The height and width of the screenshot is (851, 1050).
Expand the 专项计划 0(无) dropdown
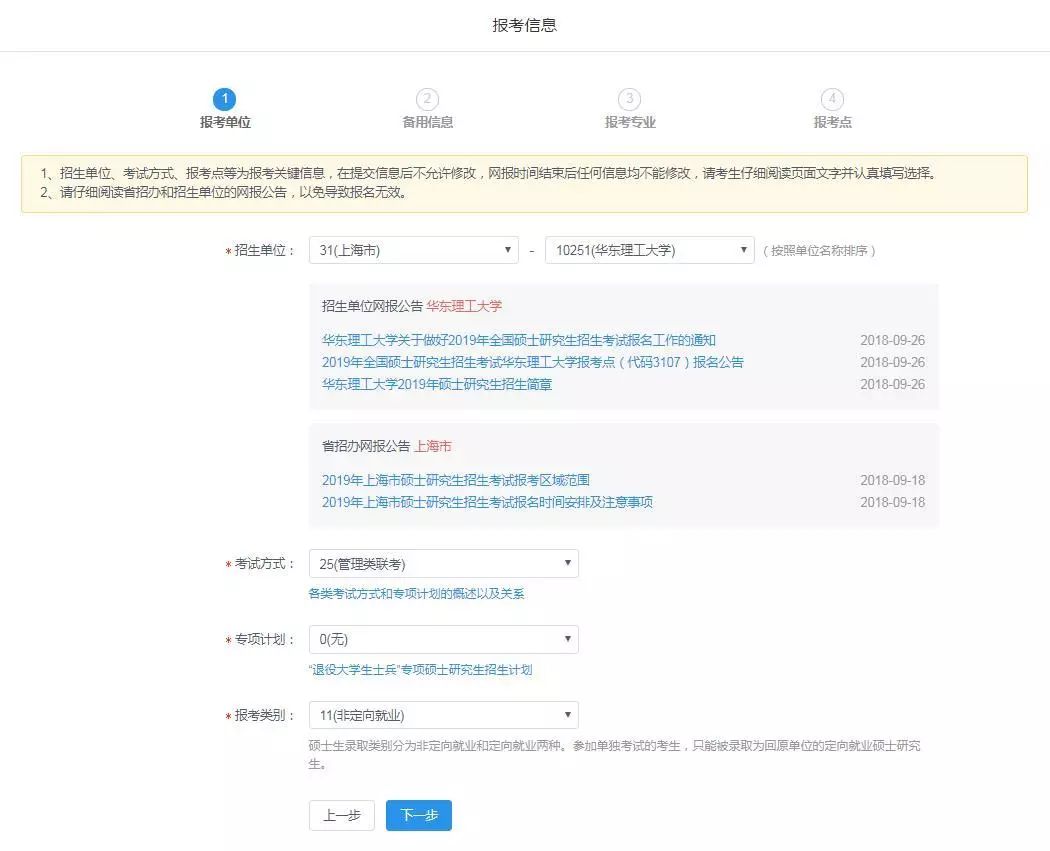(443, 640)
